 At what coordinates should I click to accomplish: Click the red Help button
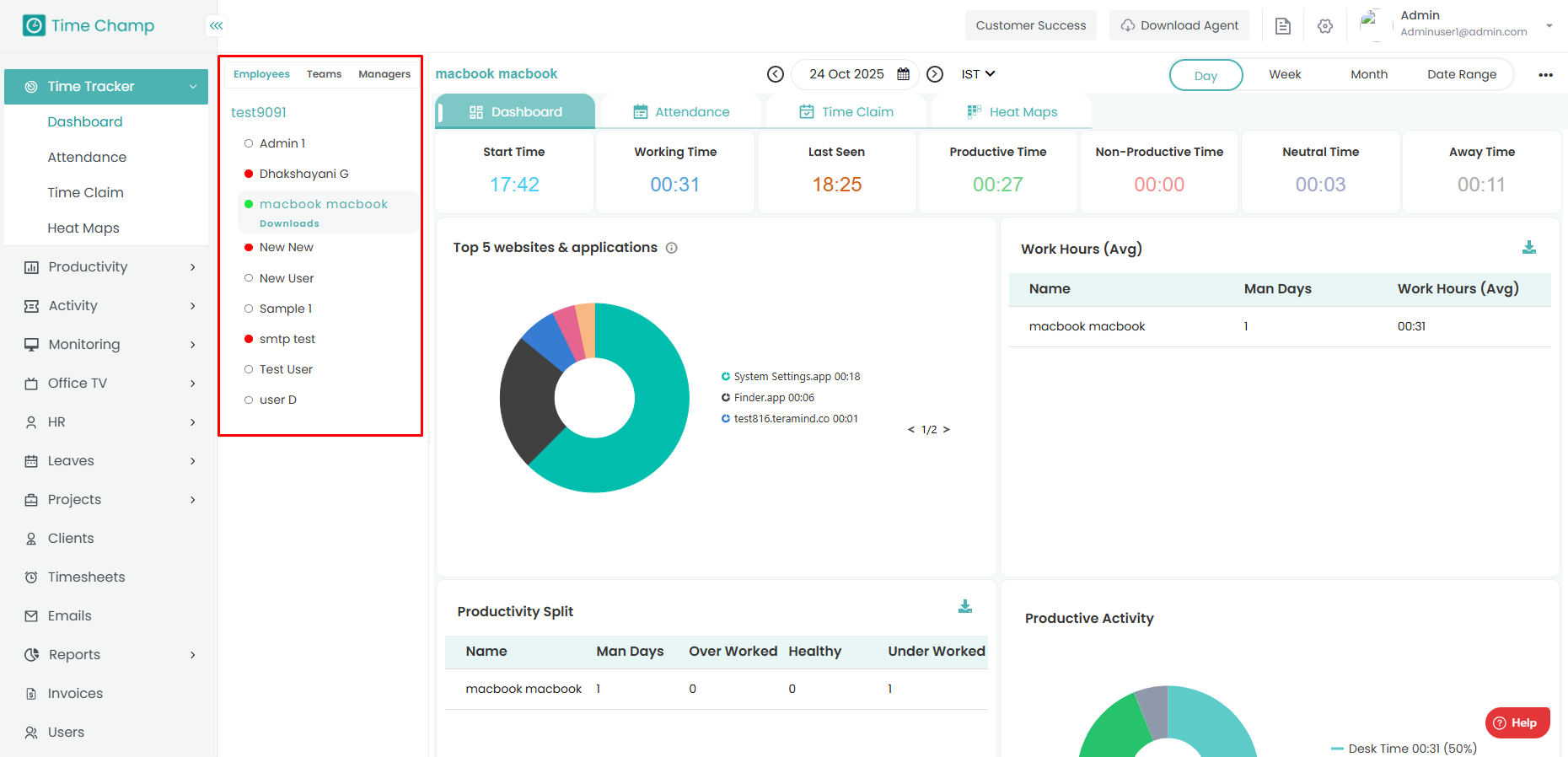pyautogui.click(x=1517, y=722)
